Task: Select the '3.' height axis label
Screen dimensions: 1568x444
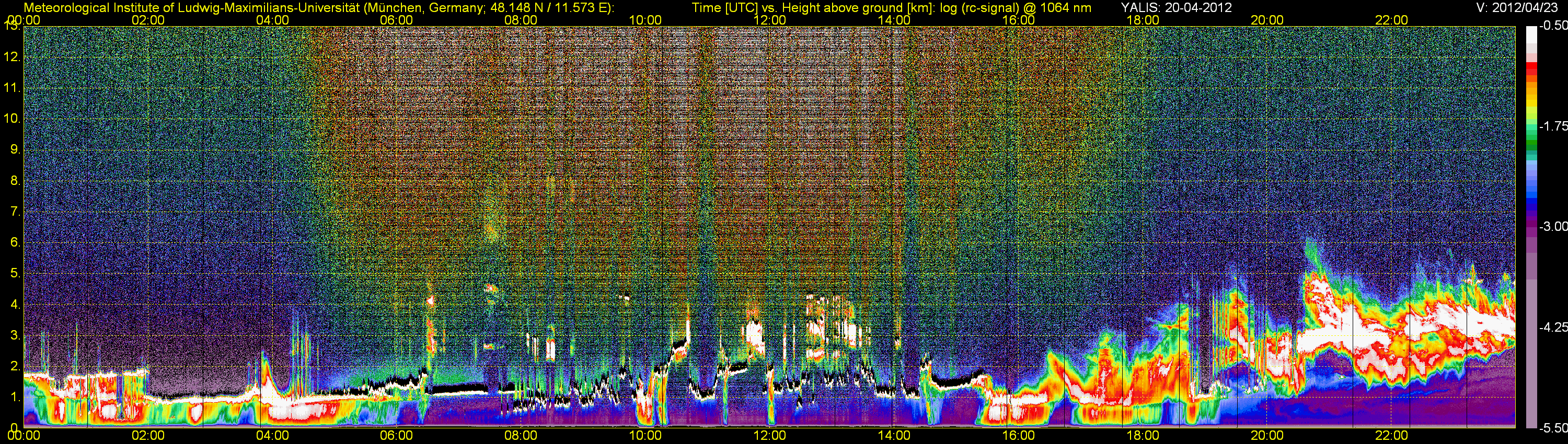Action: (16, 335)
